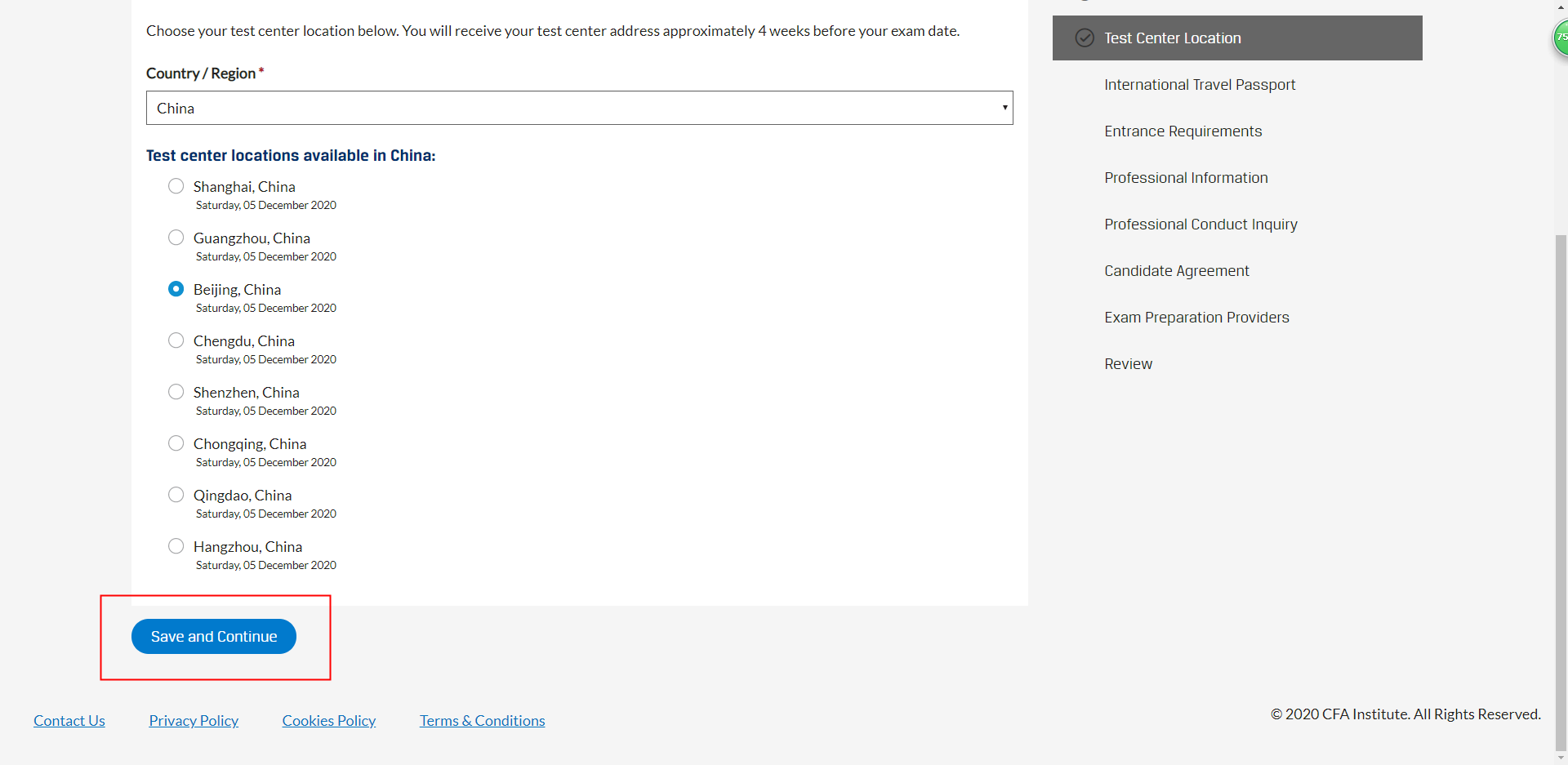The width and height of the screenshot is (1568, 765).
Task: Pick Qingdao, China test center
Action: coord(176,495)
